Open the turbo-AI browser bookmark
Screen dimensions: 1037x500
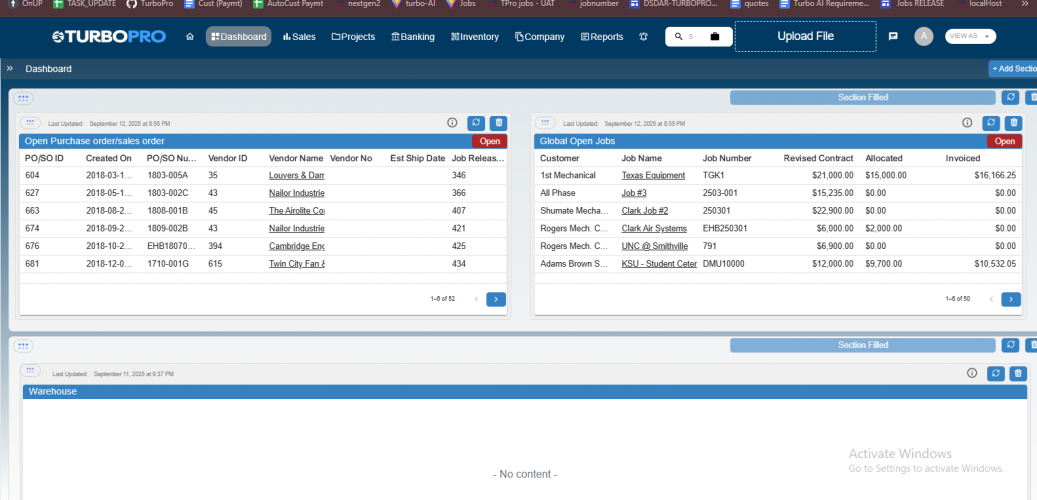point(413,3)
